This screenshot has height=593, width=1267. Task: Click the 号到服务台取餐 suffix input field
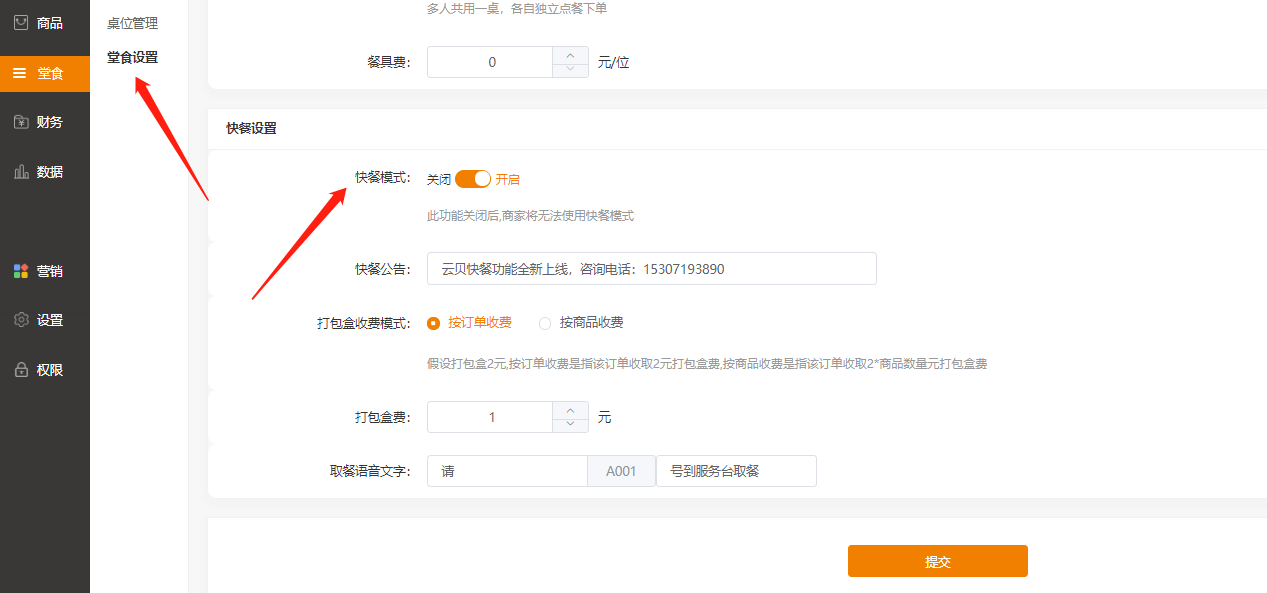[736, 471]
